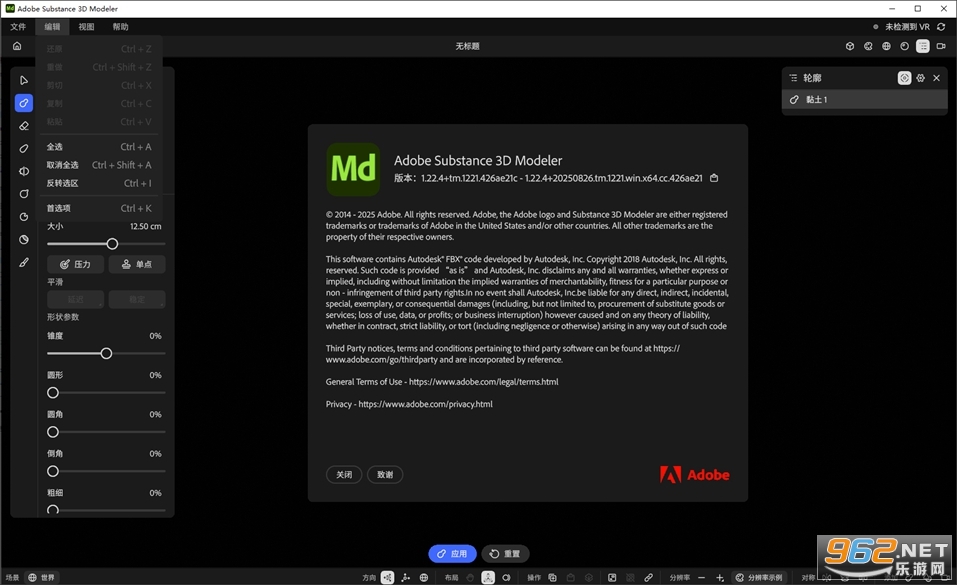Click the 重置 reset button

[505, 554]
